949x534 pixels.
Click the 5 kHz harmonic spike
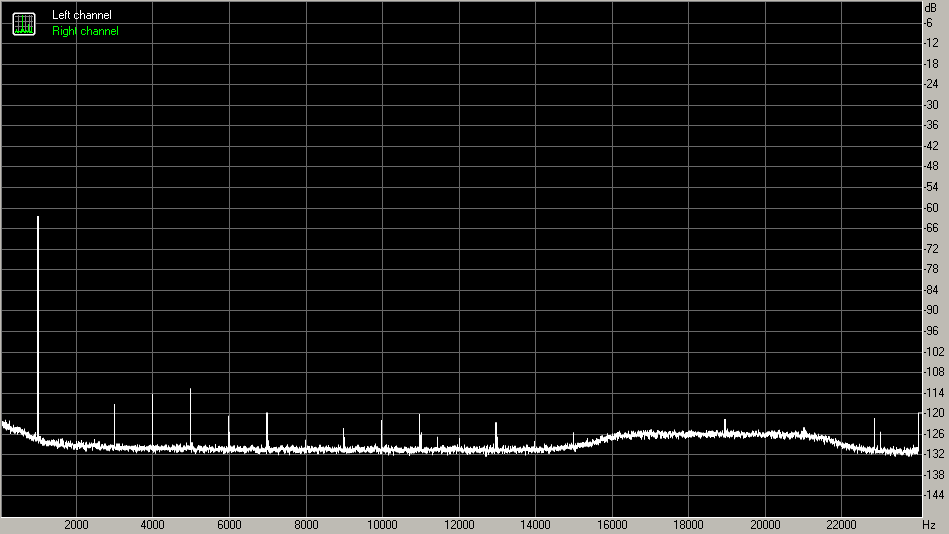[191, 418]
